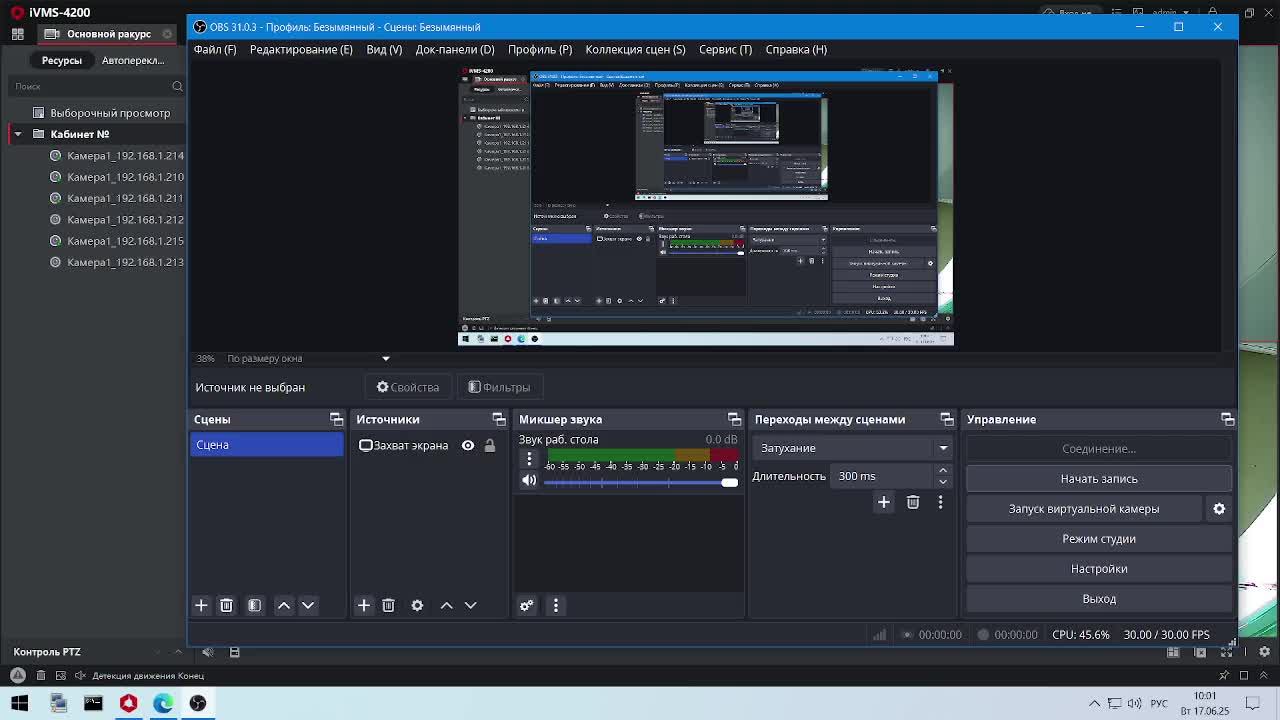
Task: Expand the Контроль PTZ panel chevron
Action: click(x=178, y=652)
